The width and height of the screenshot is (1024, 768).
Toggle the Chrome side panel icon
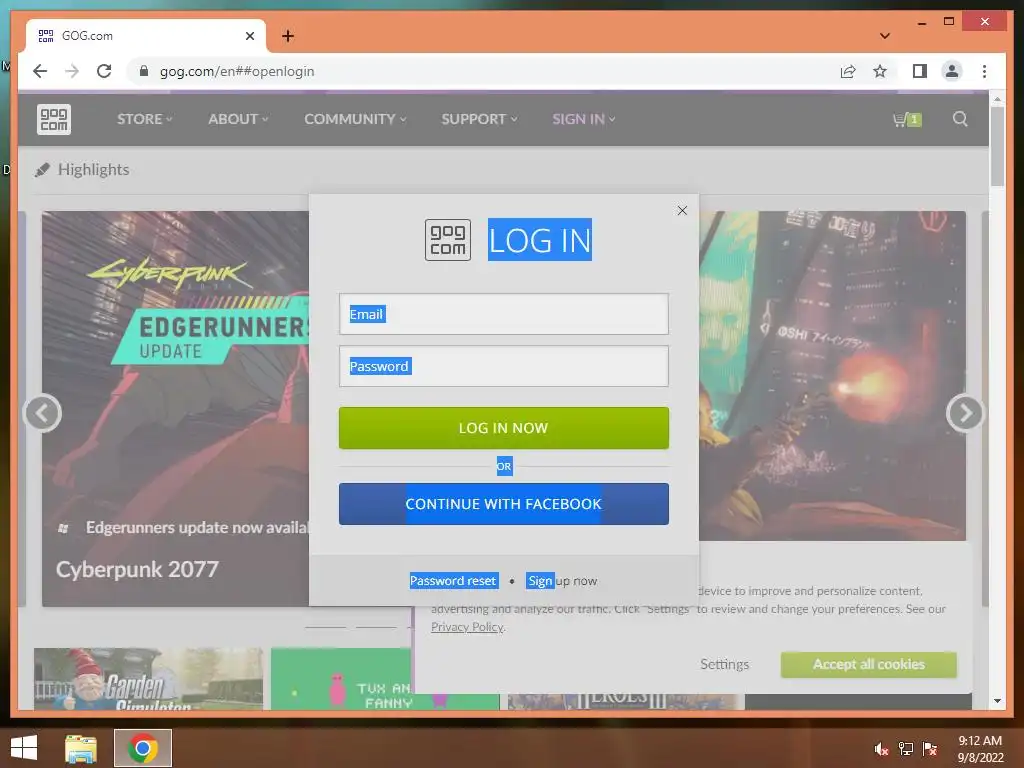click(920, 71)
